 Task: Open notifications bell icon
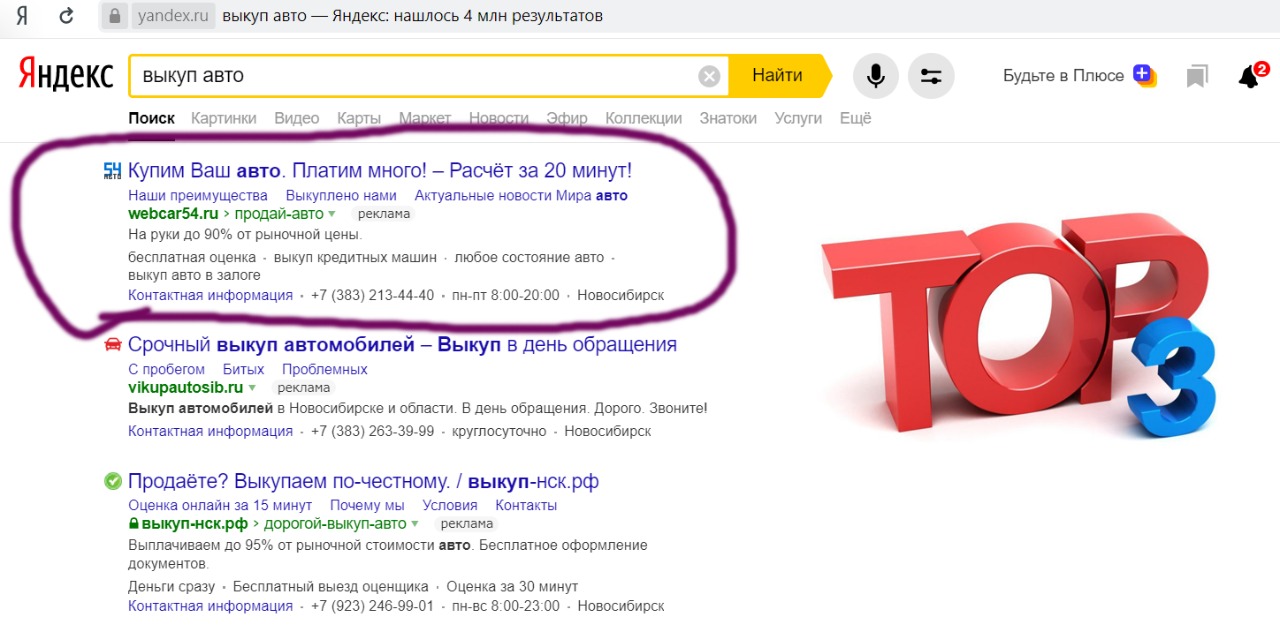click(1250, 76)
